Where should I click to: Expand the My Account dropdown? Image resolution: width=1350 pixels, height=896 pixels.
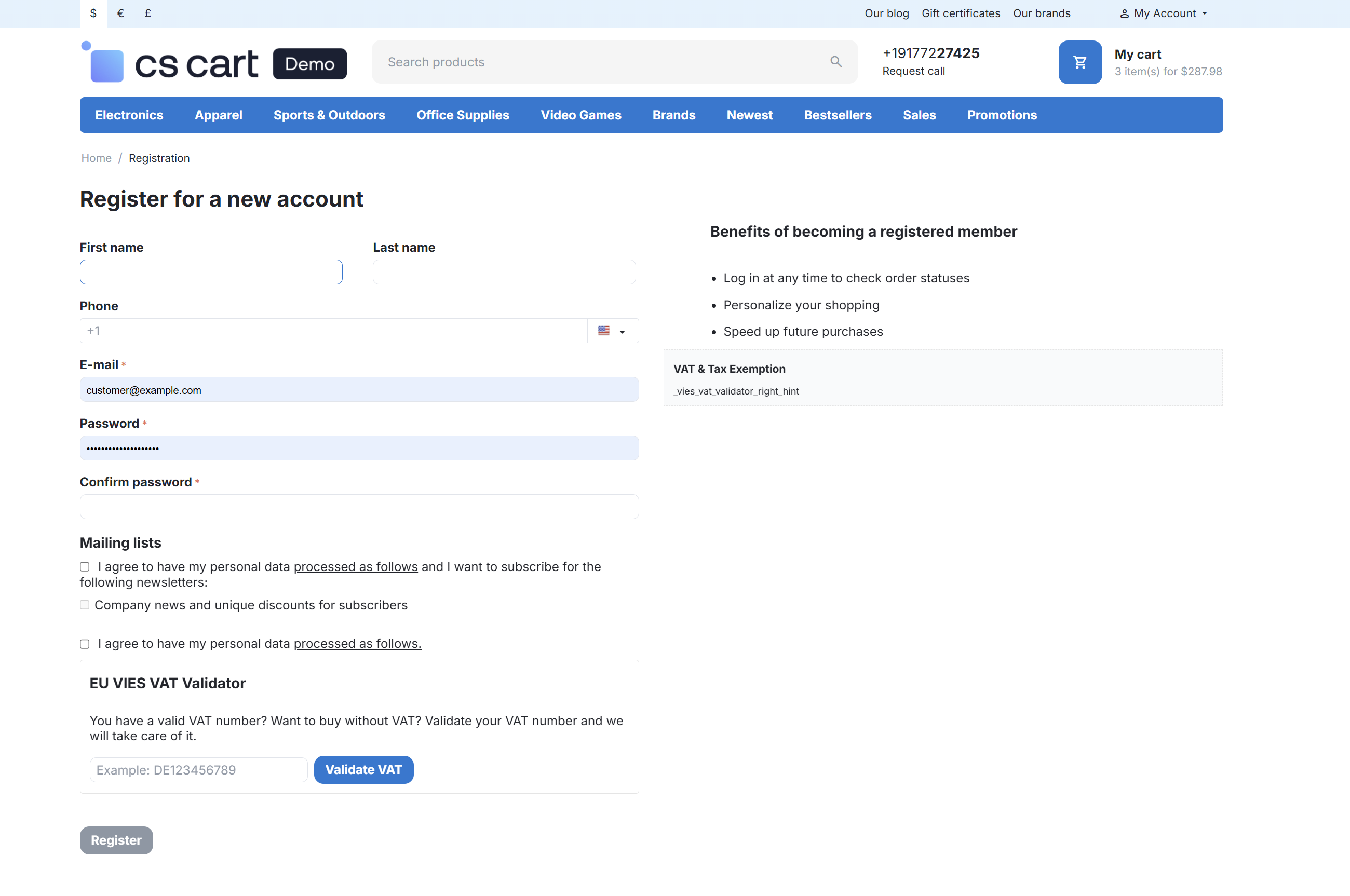tap(1163, 13)
